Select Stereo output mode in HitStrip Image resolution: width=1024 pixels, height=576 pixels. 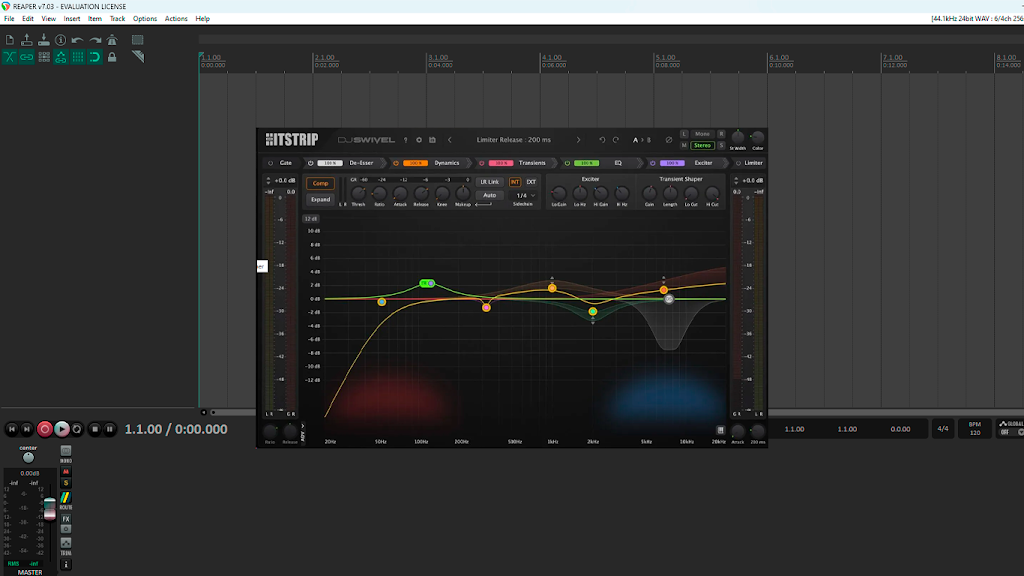702,146
